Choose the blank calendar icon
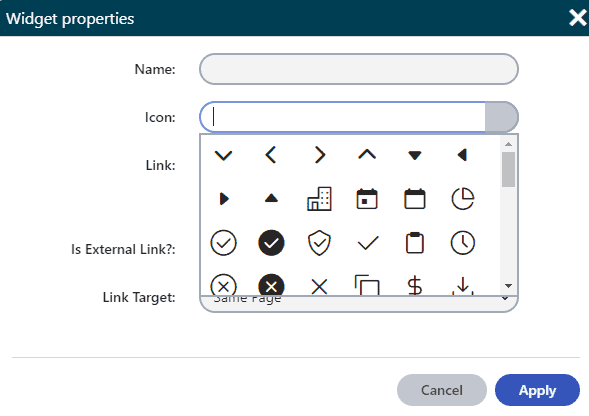The width and height of the screenshot is (589, 416). click(x=415, y=199)
